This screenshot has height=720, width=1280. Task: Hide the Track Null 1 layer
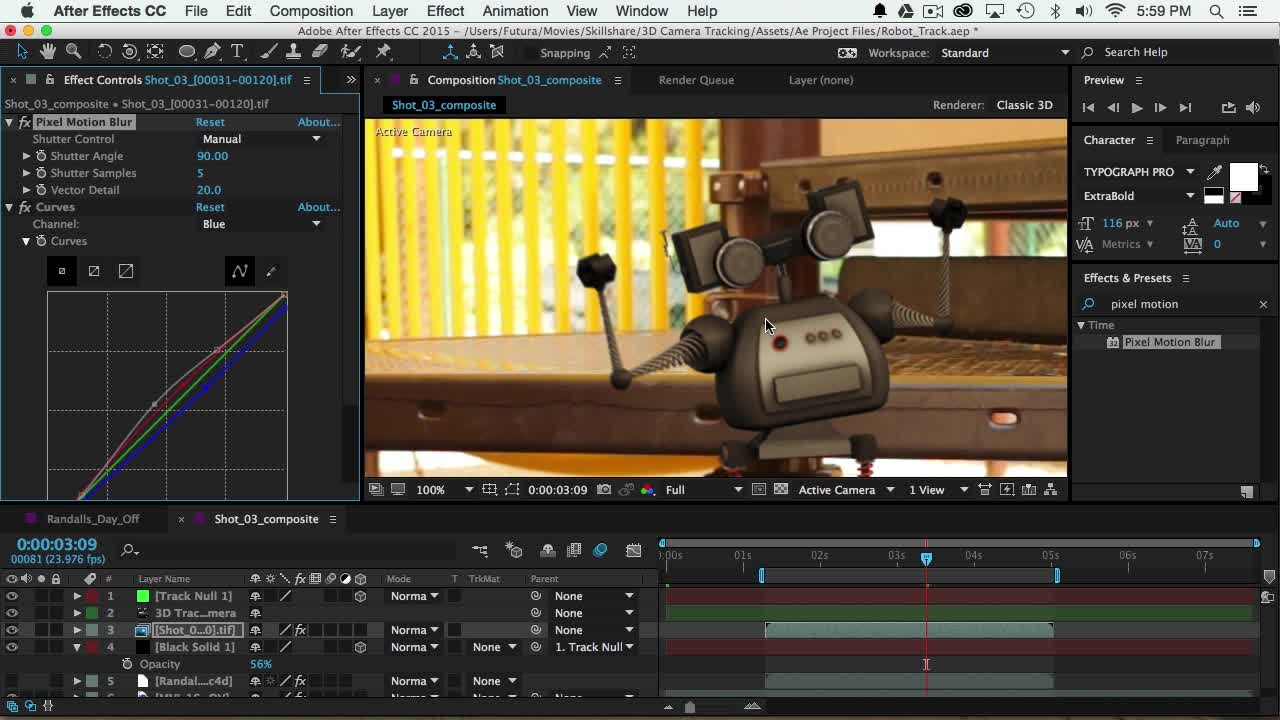click(11, 596)
